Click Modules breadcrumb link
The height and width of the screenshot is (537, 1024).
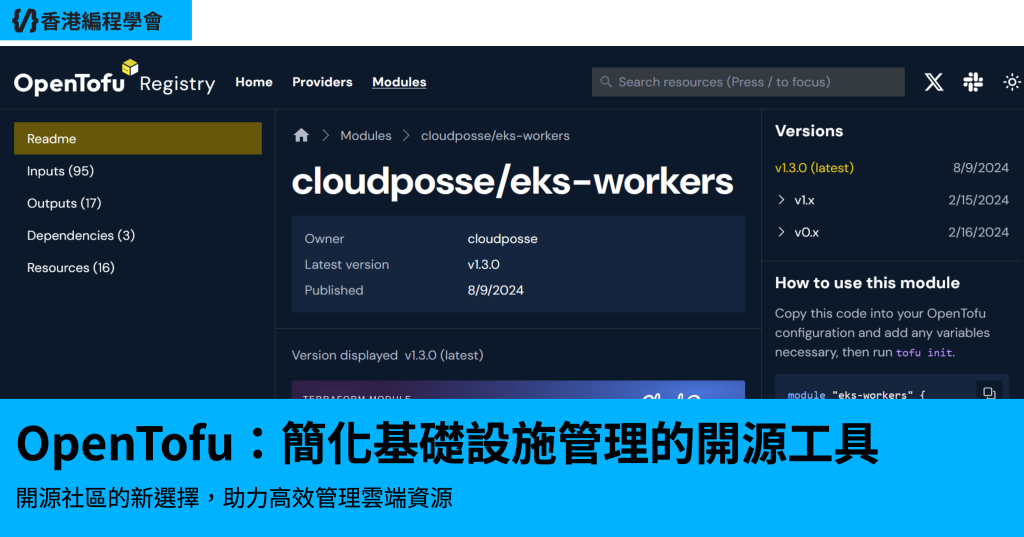[366, 135]
